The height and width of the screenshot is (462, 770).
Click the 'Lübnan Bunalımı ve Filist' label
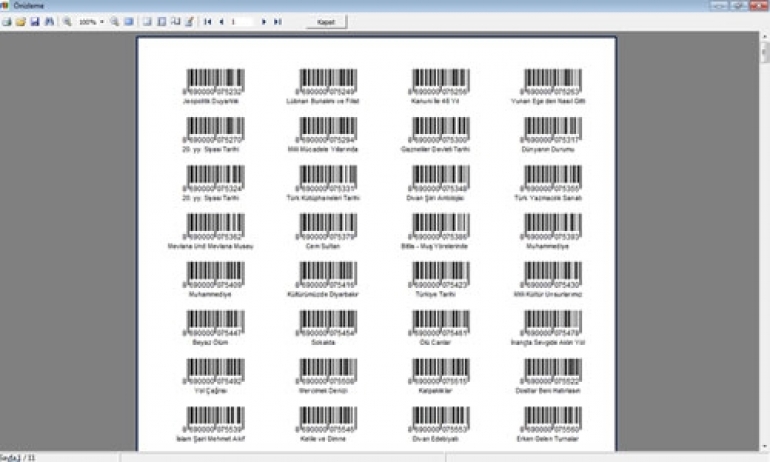[x=323, y=101]
